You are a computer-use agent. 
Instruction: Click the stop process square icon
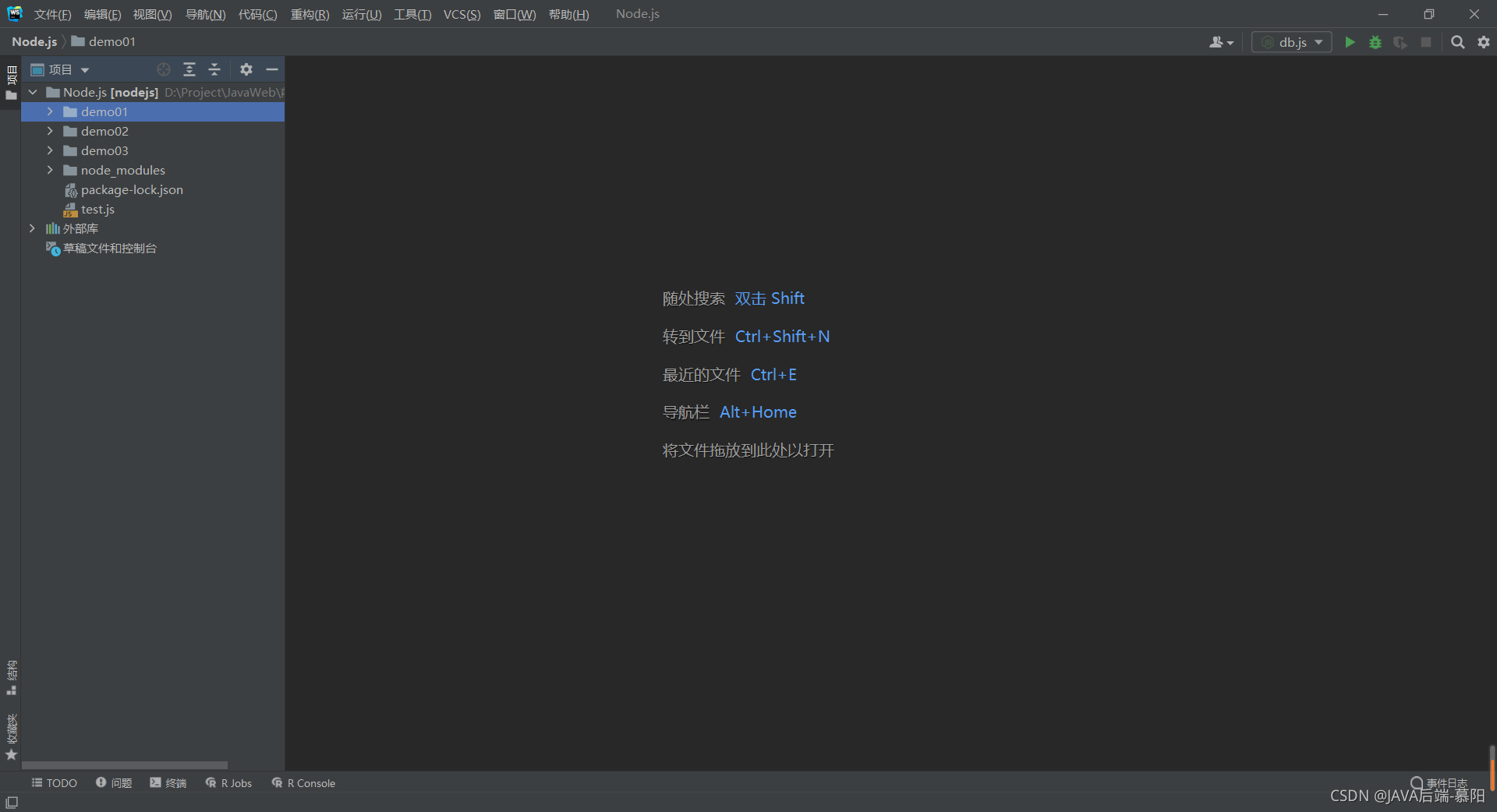(1426, 42)
